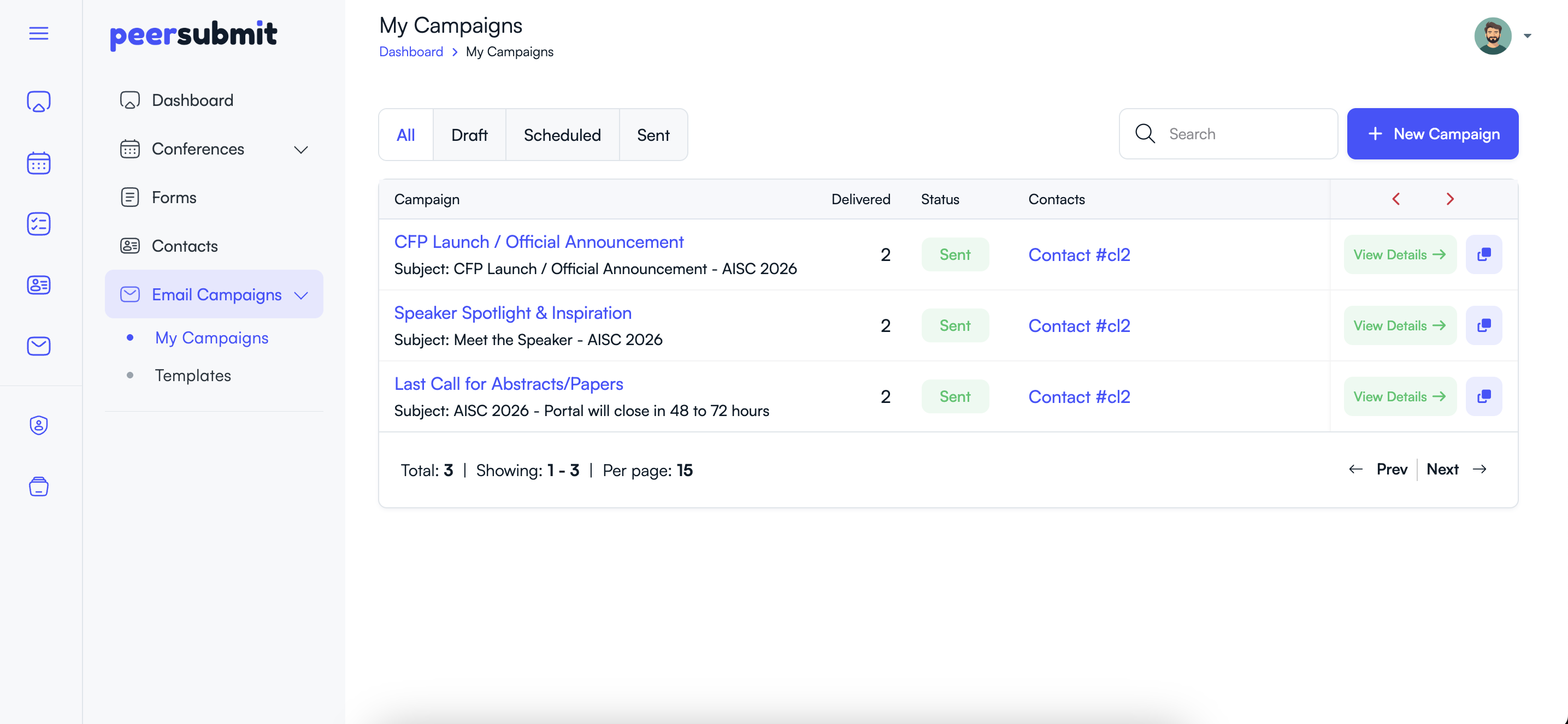Open the Dashboard icon in the sidebar rail
This screenshot has height=724, width=1568.
(x=39, y=102)
